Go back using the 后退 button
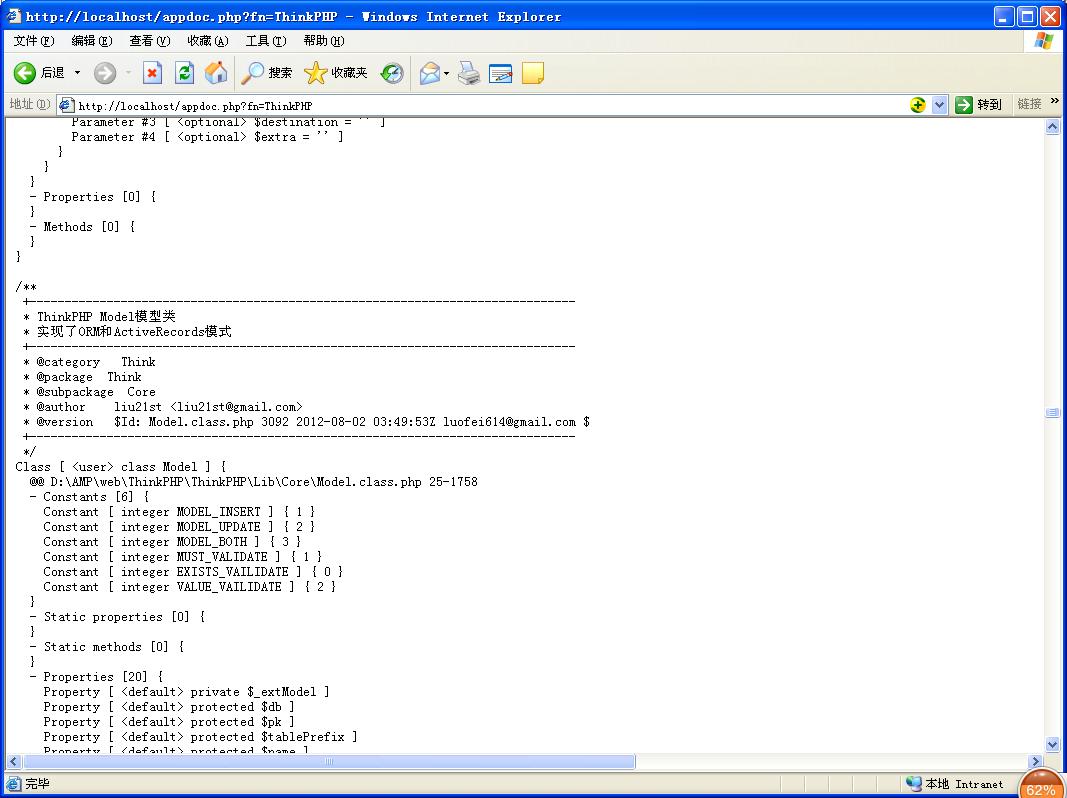The width and height of the screenshot is (1067, 798). (39, 73)
